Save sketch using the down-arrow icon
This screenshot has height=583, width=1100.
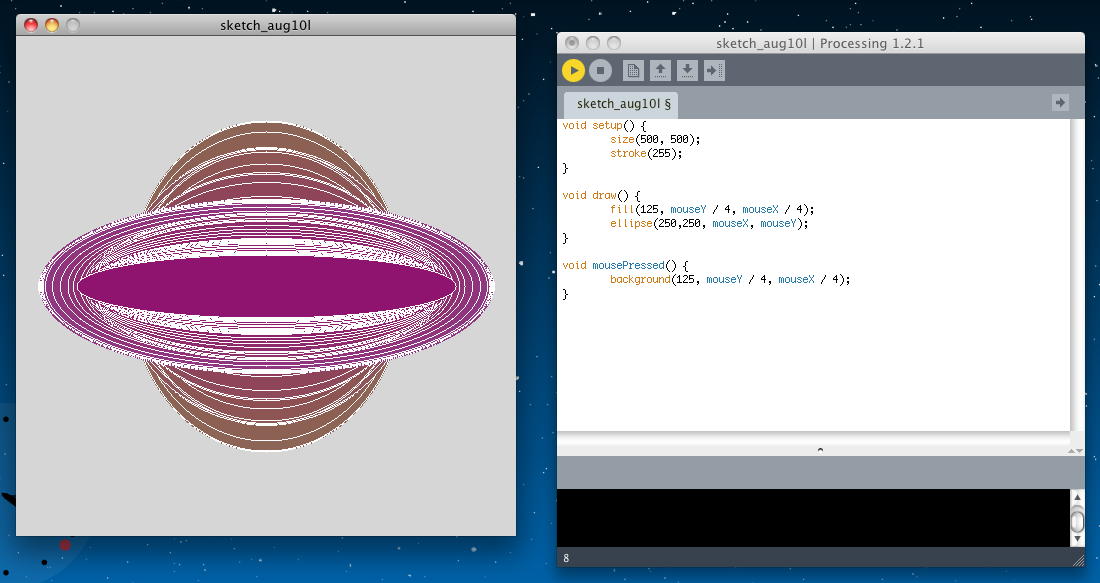click(x=687, y=70)
